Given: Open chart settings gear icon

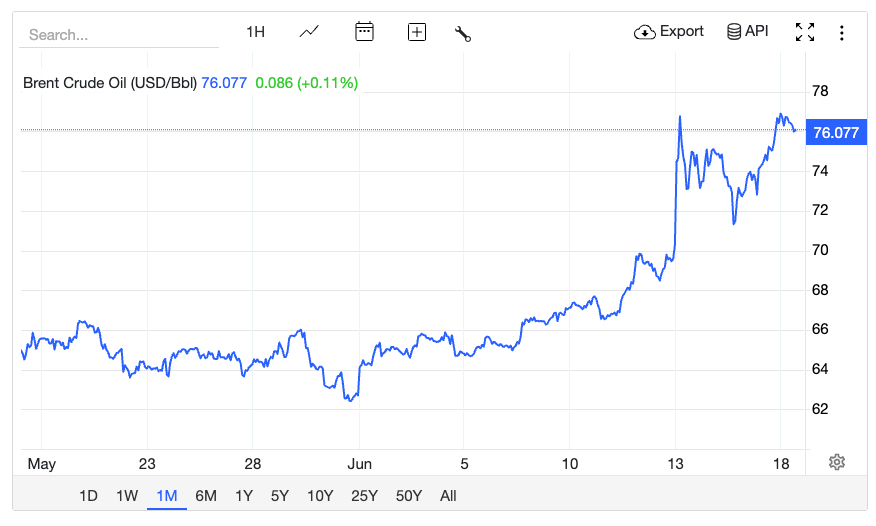Looking at the screenshot, I should 837,462.
